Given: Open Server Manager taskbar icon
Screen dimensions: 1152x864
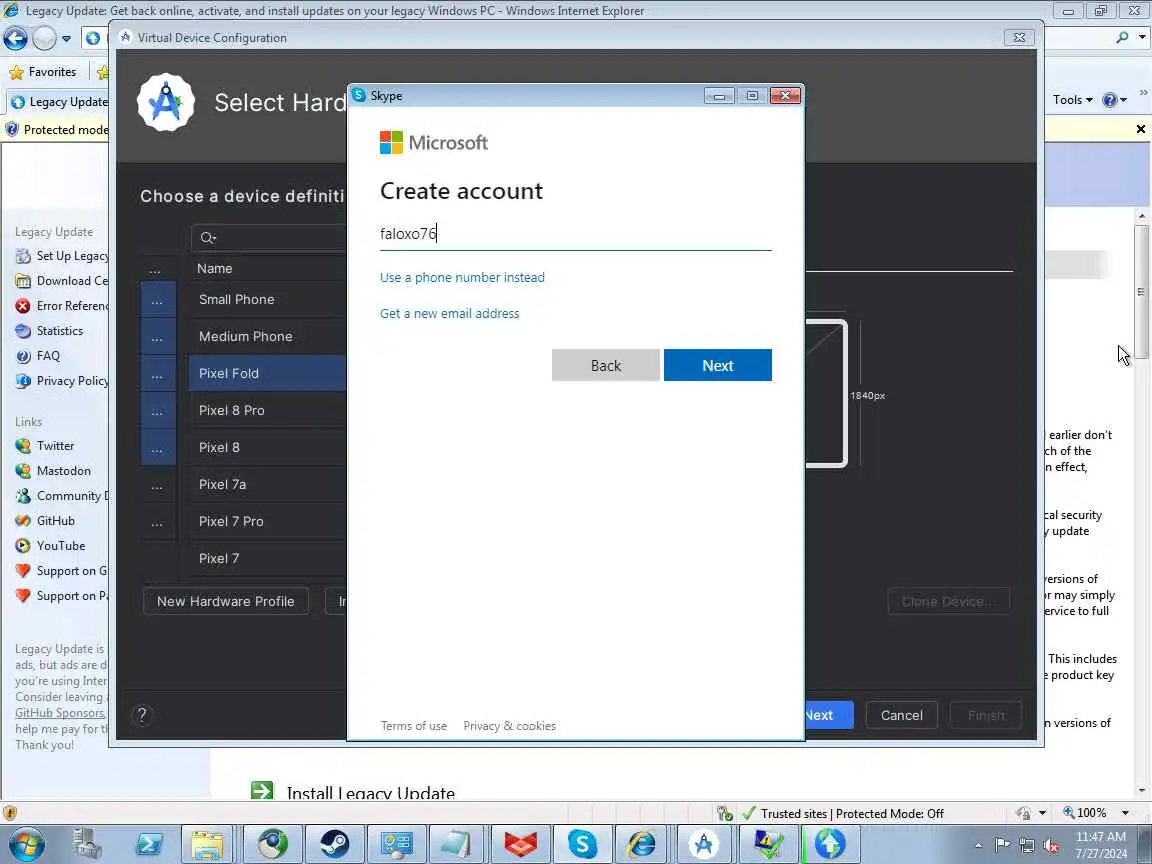Looking at the screenshot, I should pyautogui.click(x=87, y=844).
